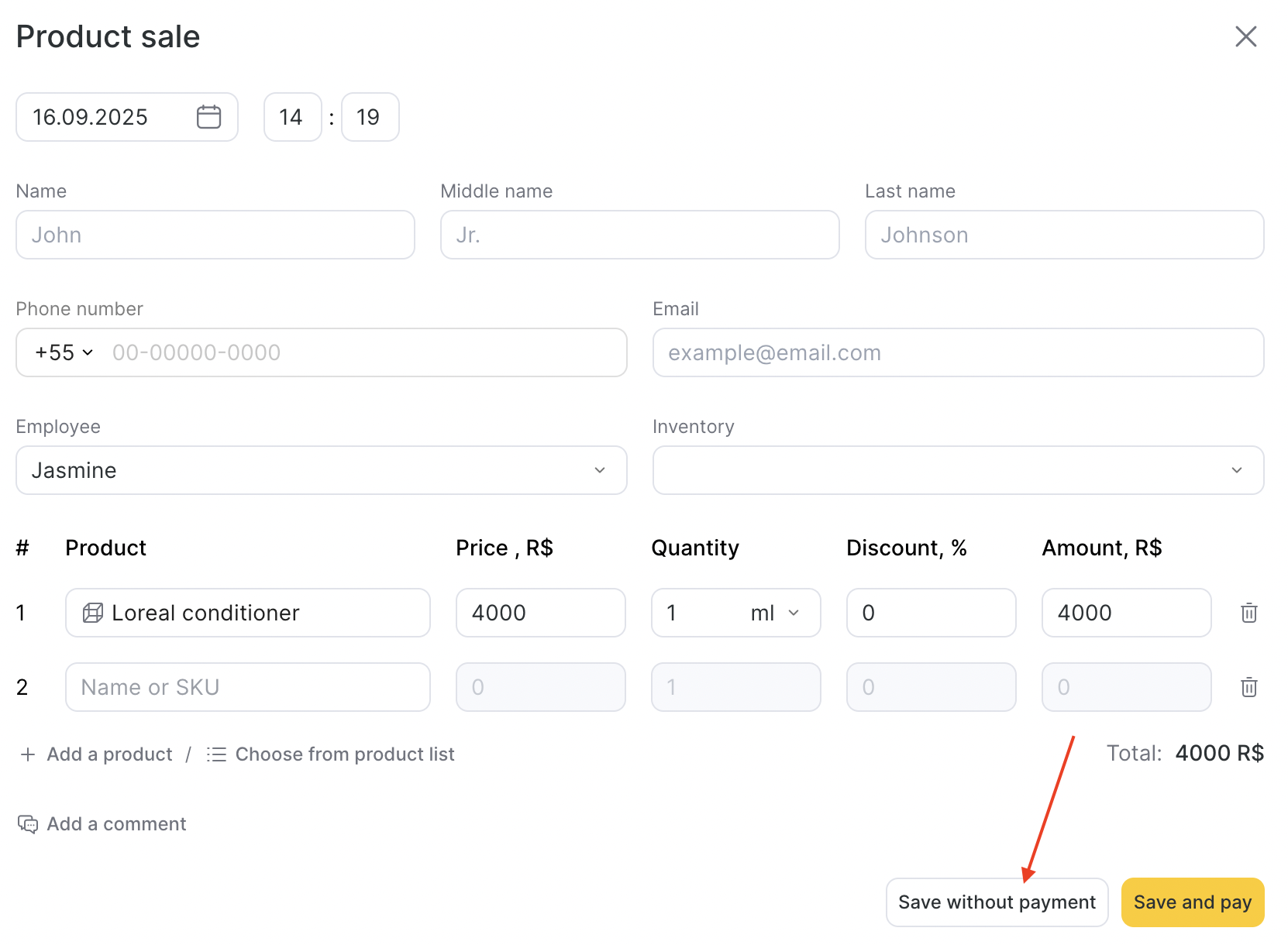Click Save without payment button
Screen dimensions: 1288x945
[997, 902]
